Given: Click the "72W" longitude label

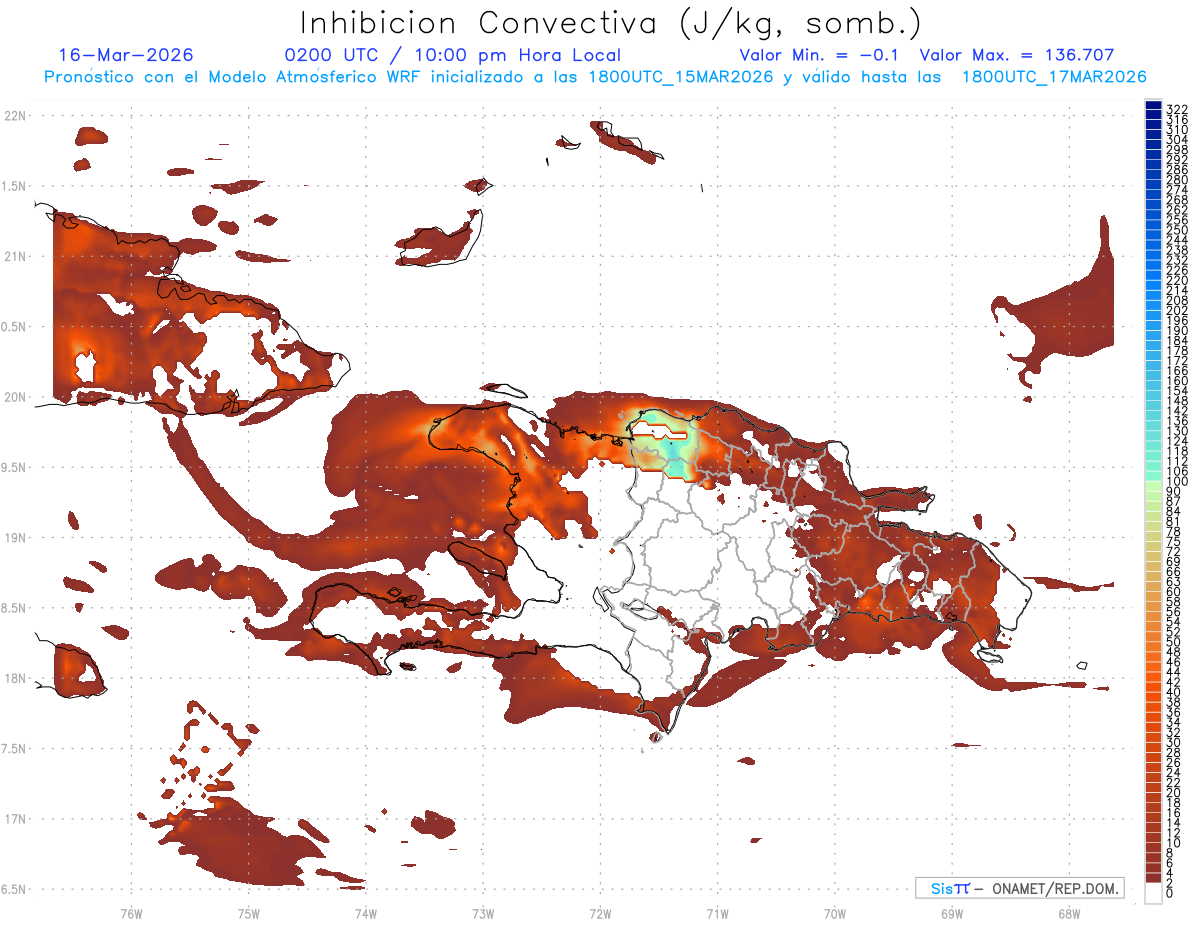Looking at the screenshot, I should (600, 913).
